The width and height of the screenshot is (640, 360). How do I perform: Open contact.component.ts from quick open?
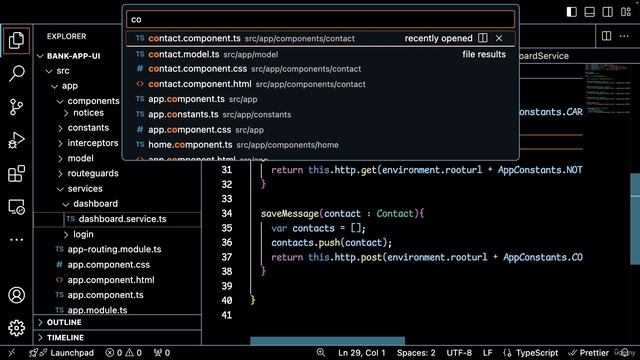(x=320, y=38)
